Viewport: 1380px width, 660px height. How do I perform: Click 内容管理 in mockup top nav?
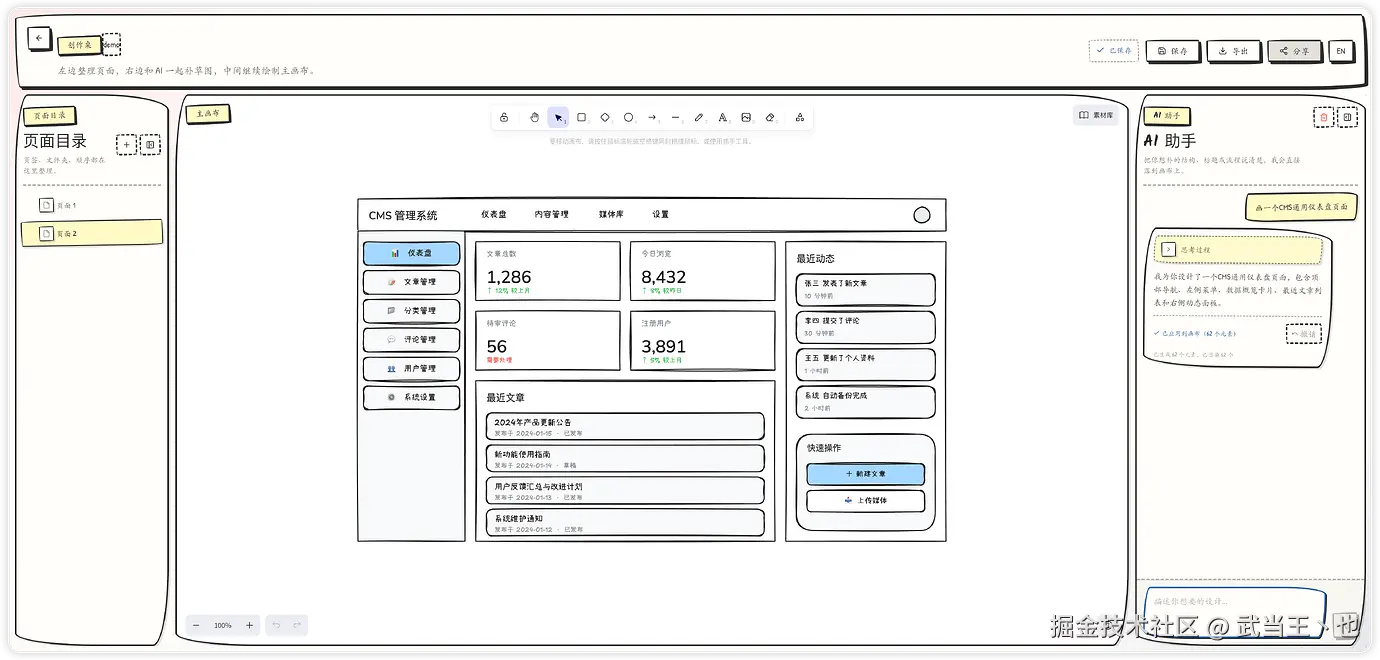[551, 214]
